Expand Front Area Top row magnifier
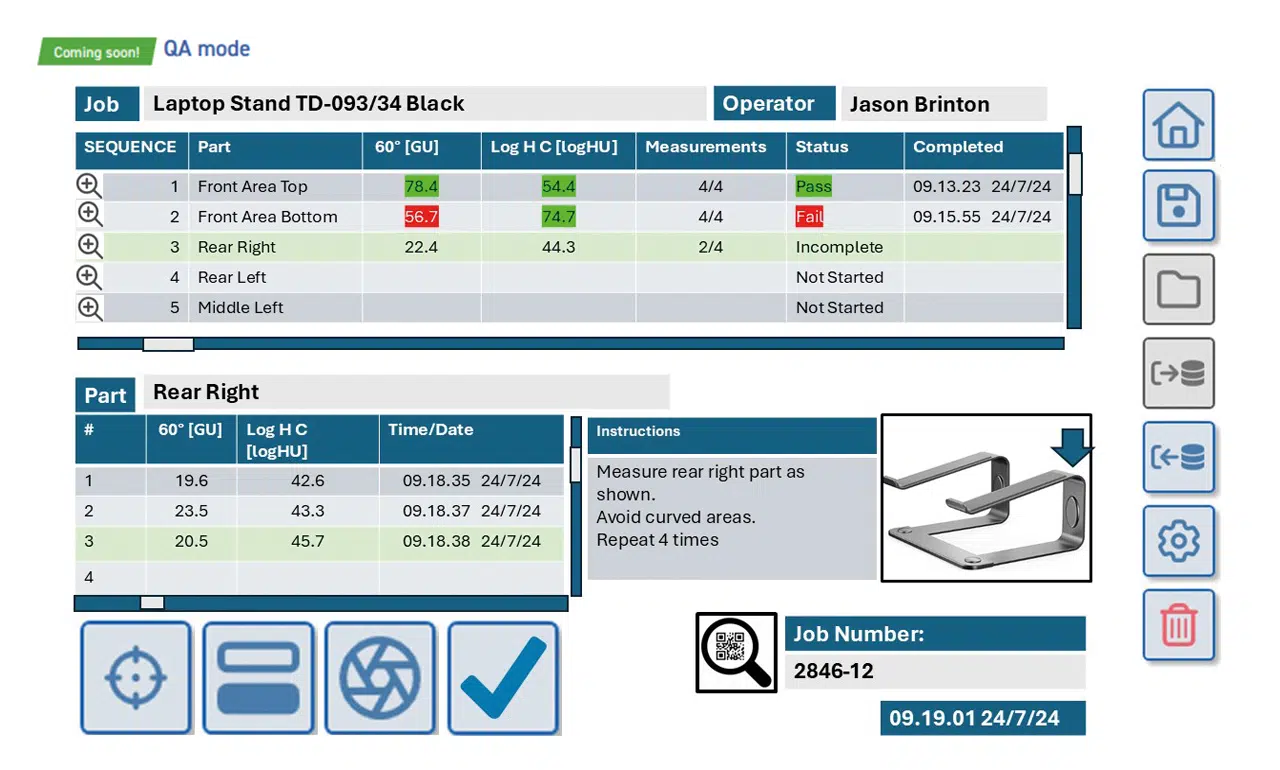1280x770 pixels. [90, 186]
